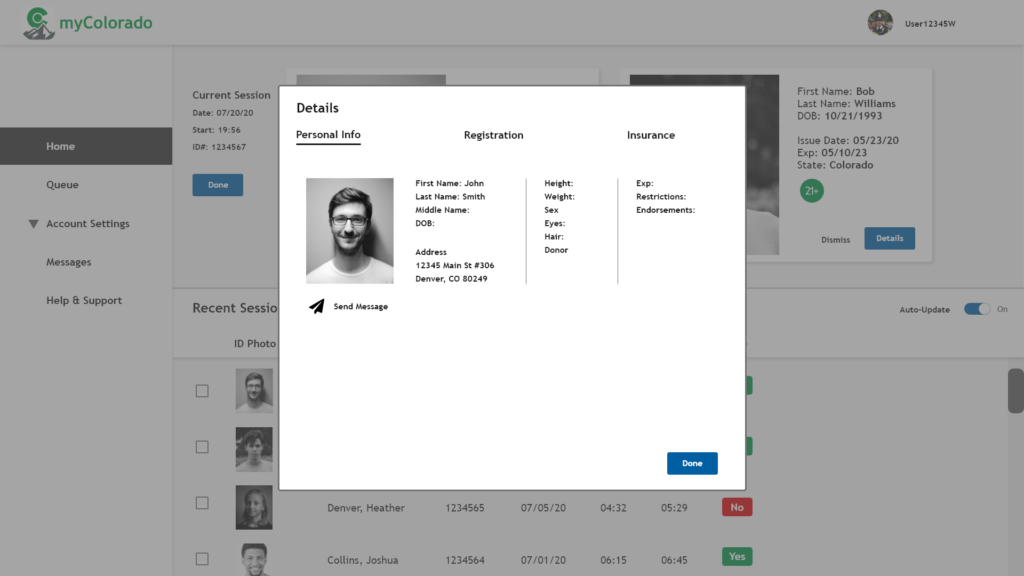This screenshot has width=1024, height=576.
Task: Click the address 12345 Main St #306
Action: (x=455, y=265)
